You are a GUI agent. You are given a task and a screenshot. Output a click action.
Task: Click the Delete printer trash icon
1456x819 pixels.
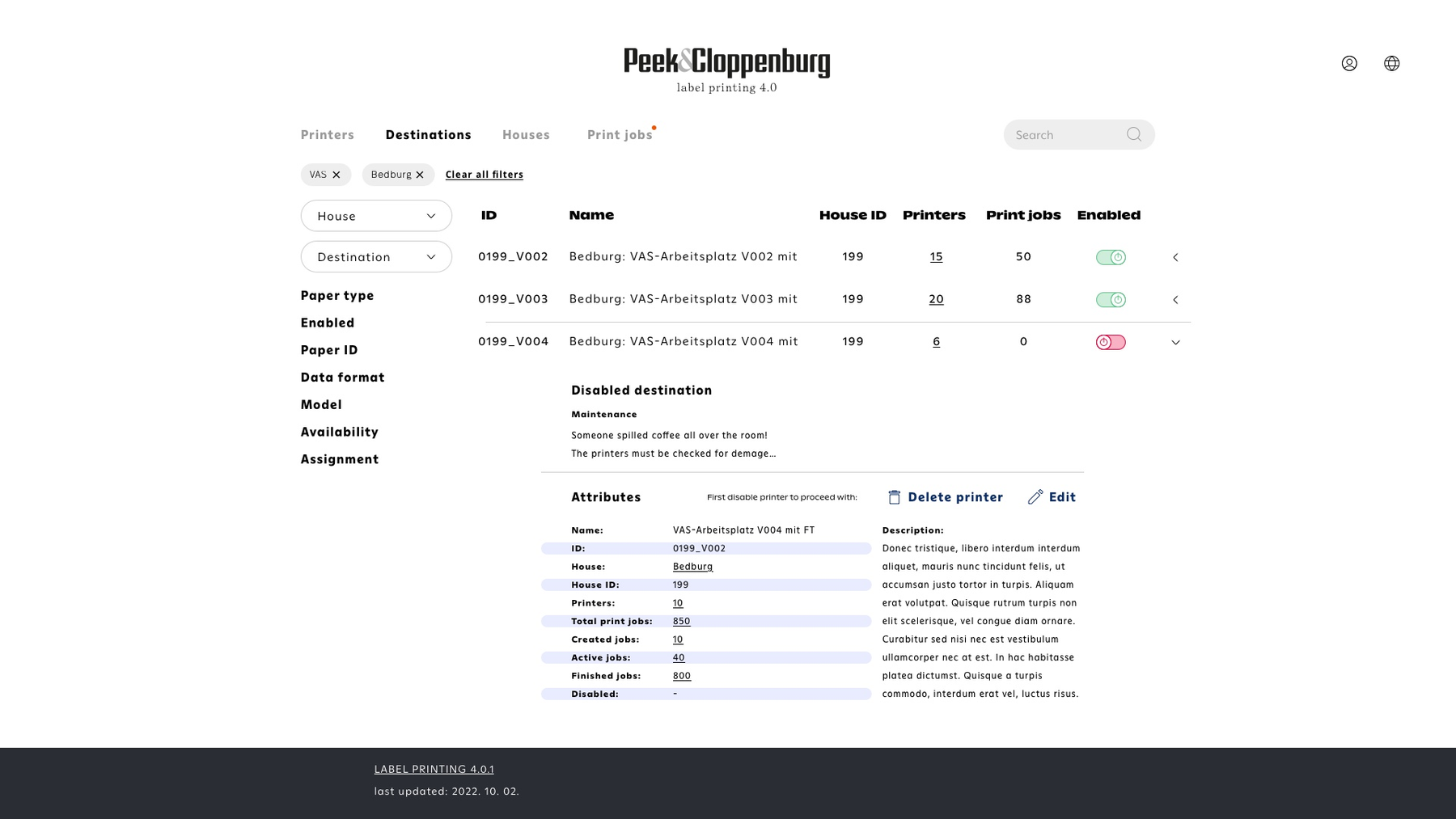[x=894, y=497]
